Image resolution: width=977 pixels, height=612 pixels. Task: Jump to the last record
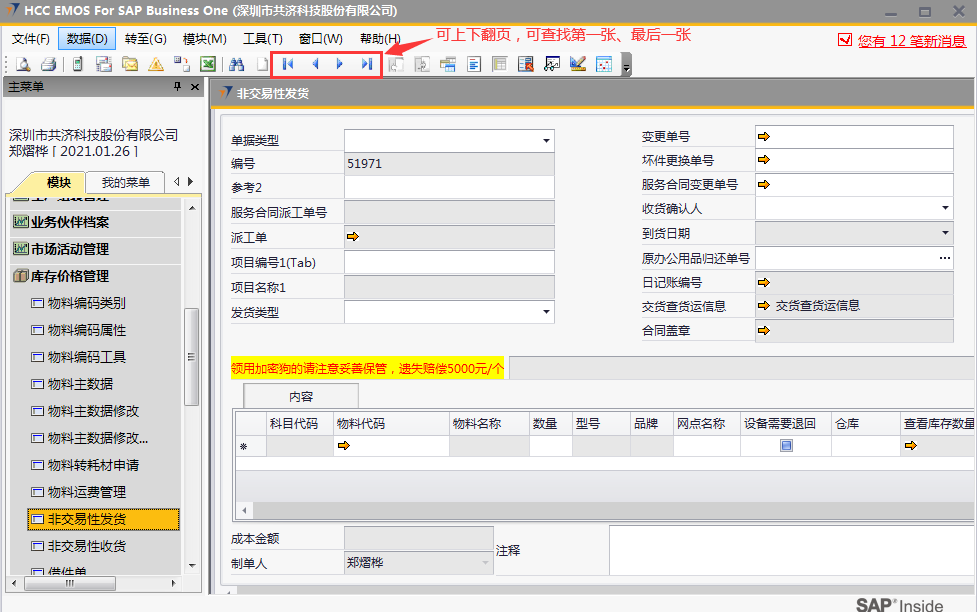coord(367,64)
